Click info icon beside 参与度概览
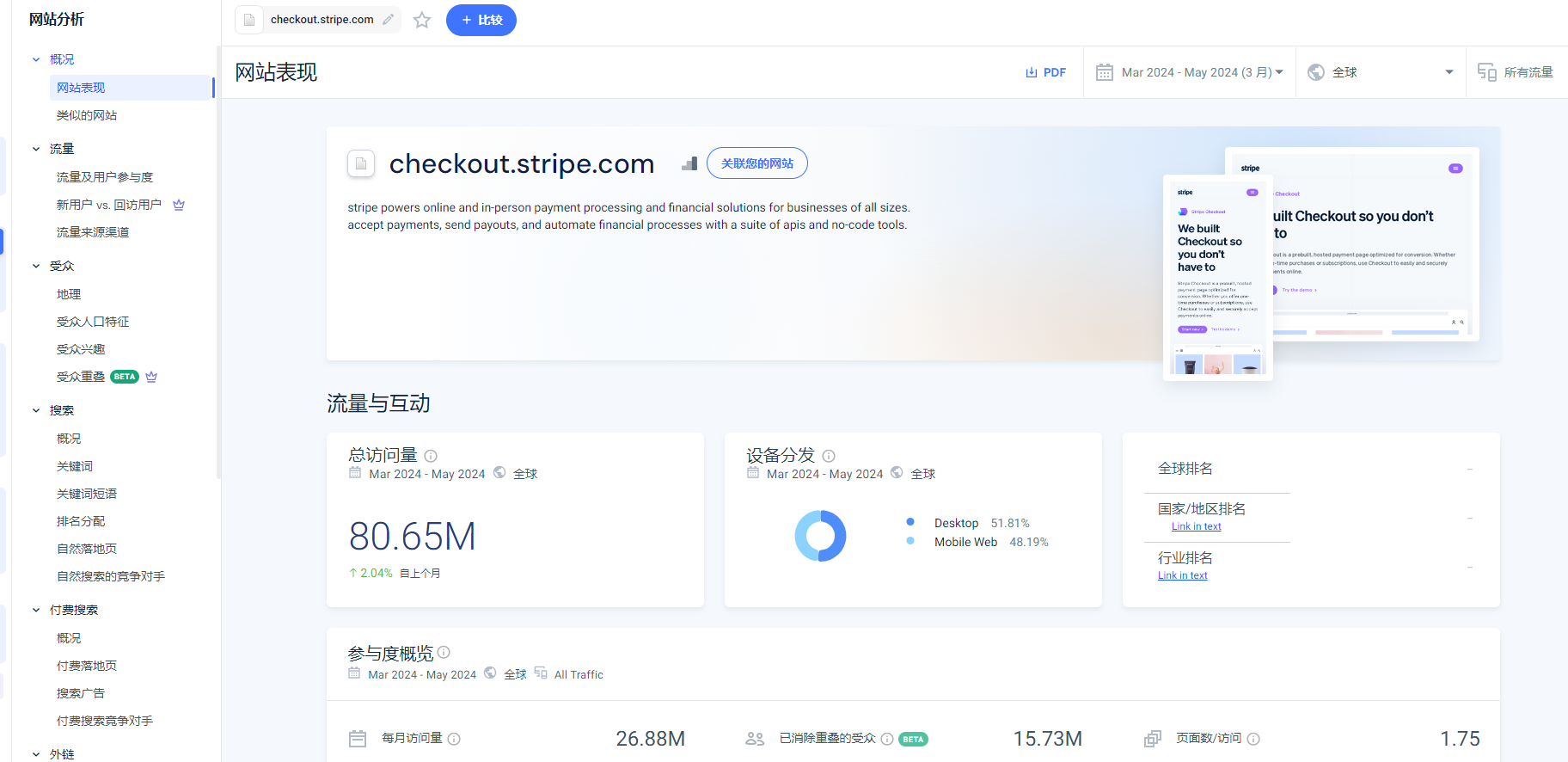 (x=444, y=653)
